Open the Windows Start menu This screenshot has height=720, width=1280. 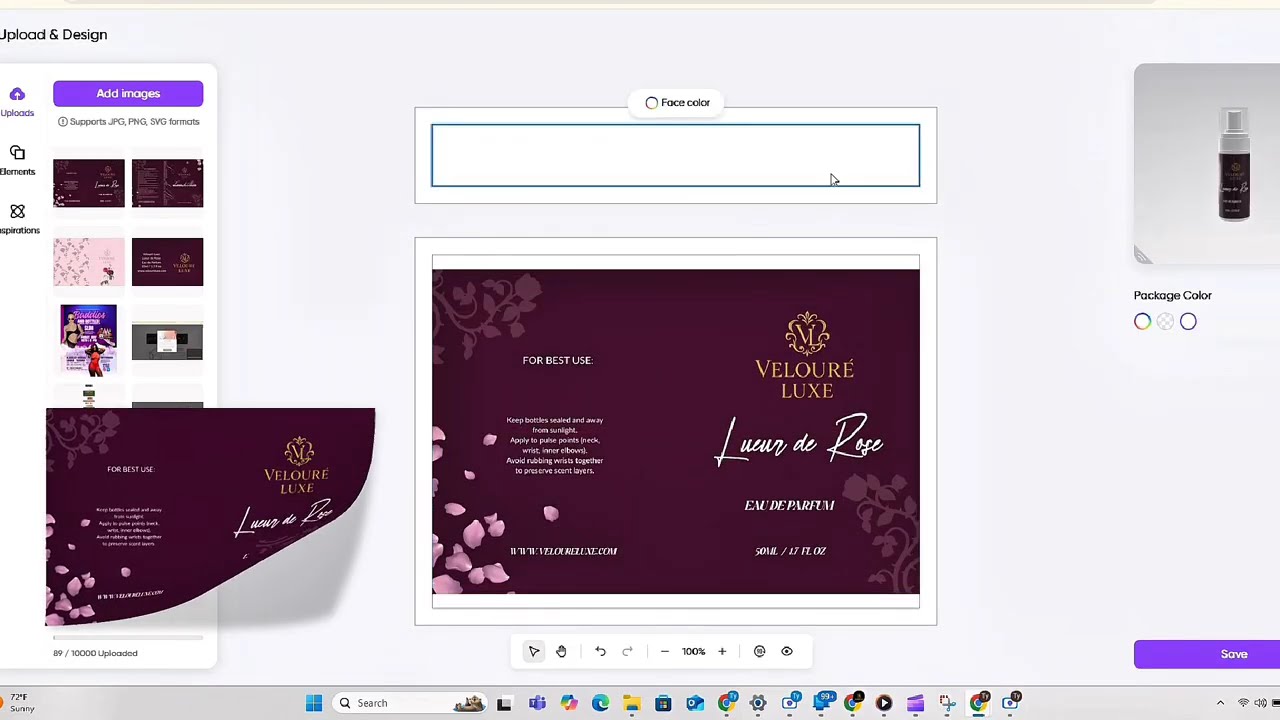tap(314, 703)
